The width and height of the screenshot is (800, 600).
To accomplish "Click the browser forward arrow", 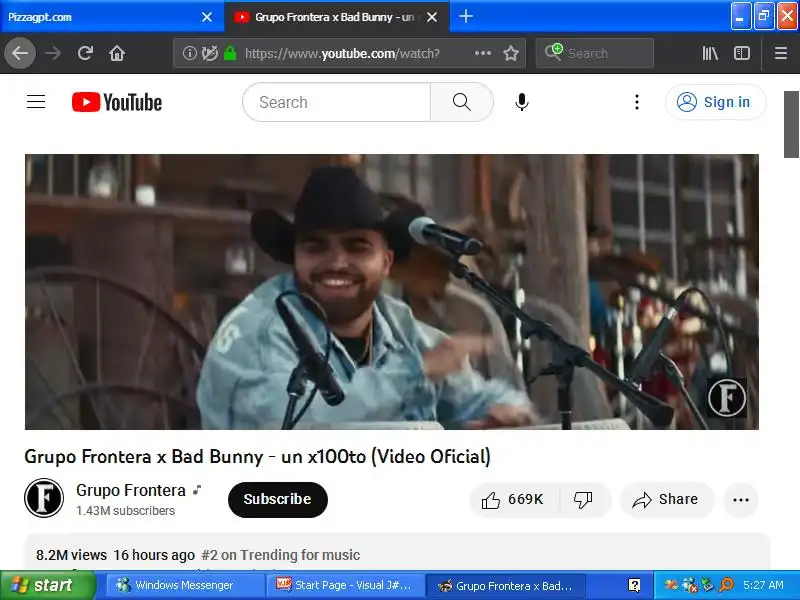I will [x=53, y=53].
